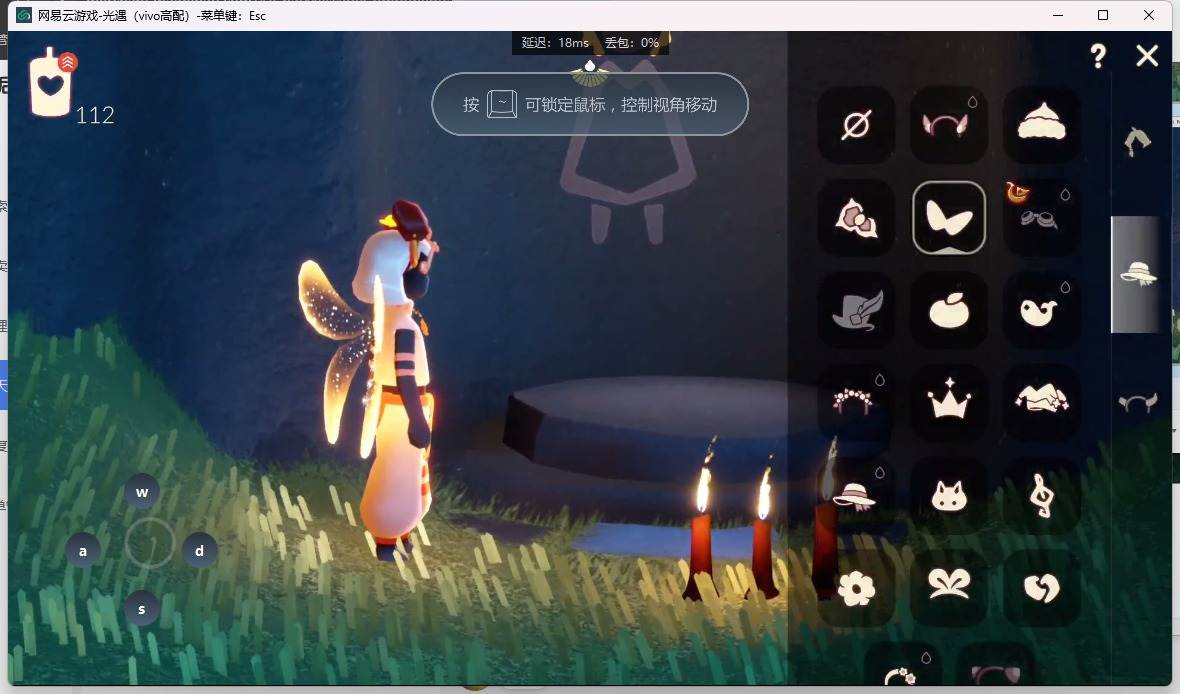Viewport: 1180px width, 694px height.
Task: Equip the wide-brim sun hat
Action: tap(856, 495)
